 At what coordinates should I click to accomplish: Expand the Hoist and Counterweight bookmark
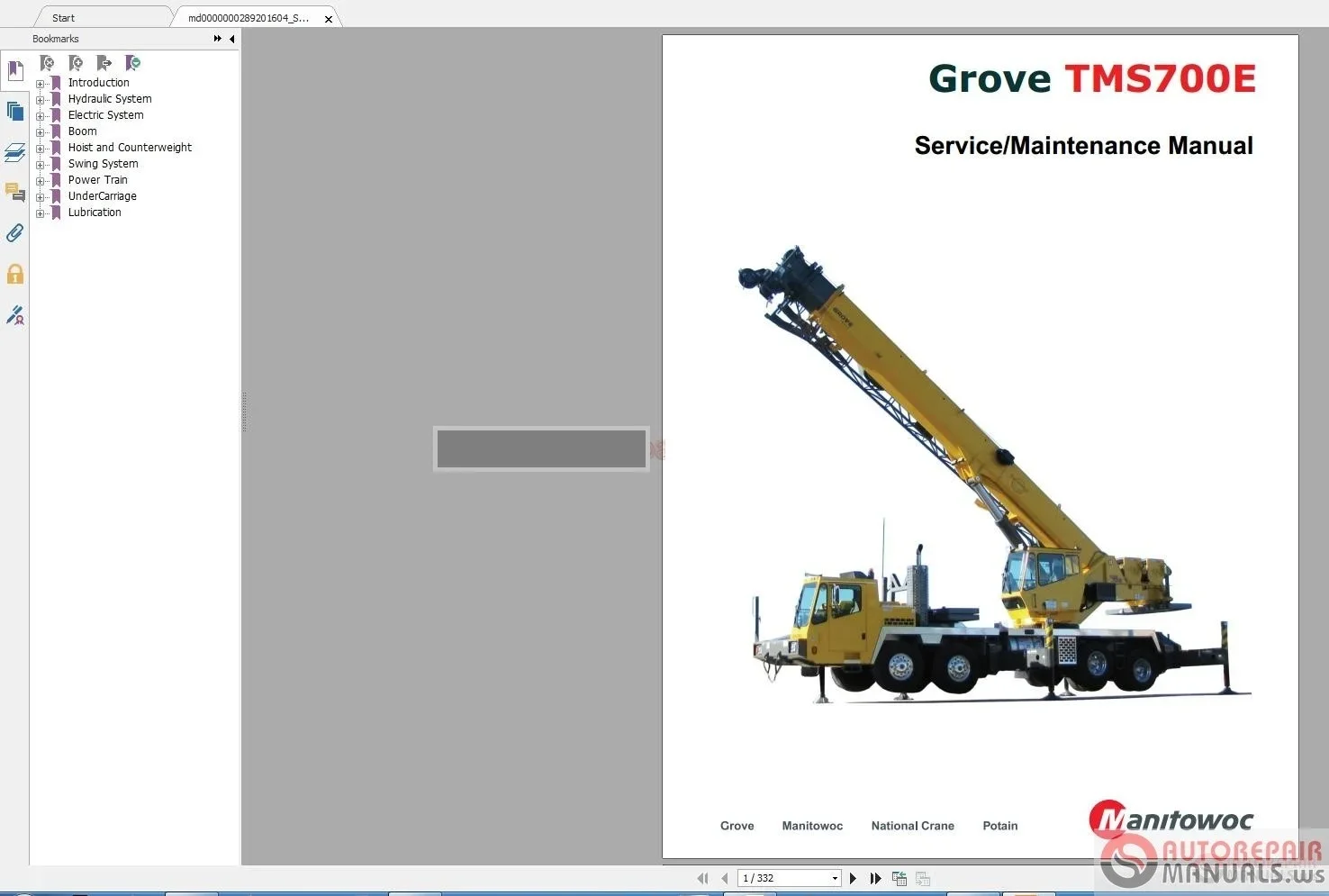40,149
